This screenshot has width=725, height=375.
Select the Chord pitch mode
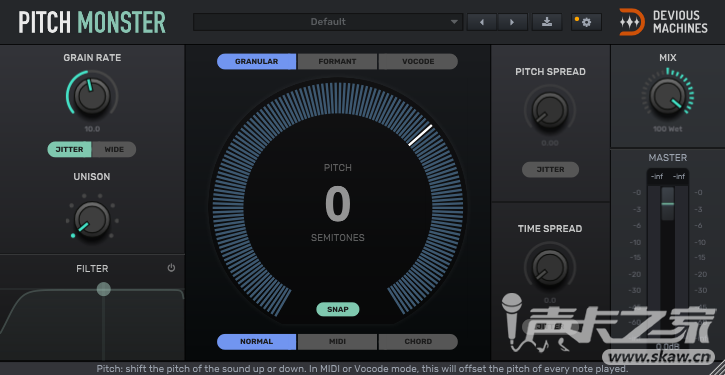(418, 342)
